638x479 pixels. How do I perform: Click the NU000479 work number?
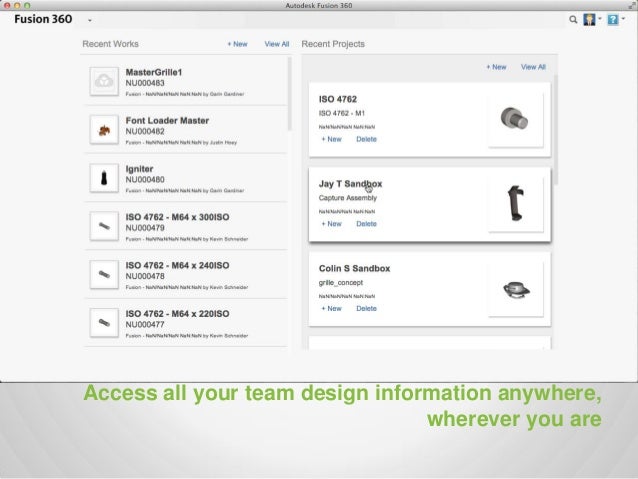pyautogui.click(x=145, y=228)
